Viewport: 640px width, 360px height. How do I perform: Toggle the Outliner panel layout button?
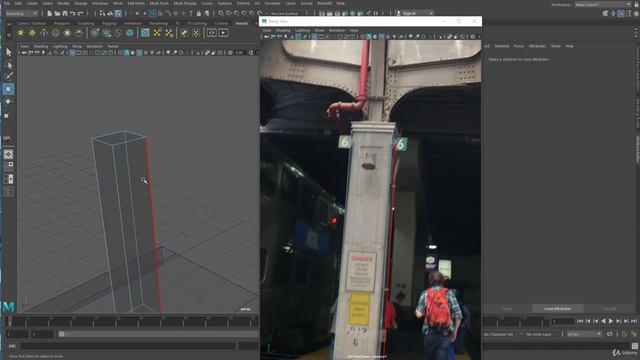tap(9, 191)
